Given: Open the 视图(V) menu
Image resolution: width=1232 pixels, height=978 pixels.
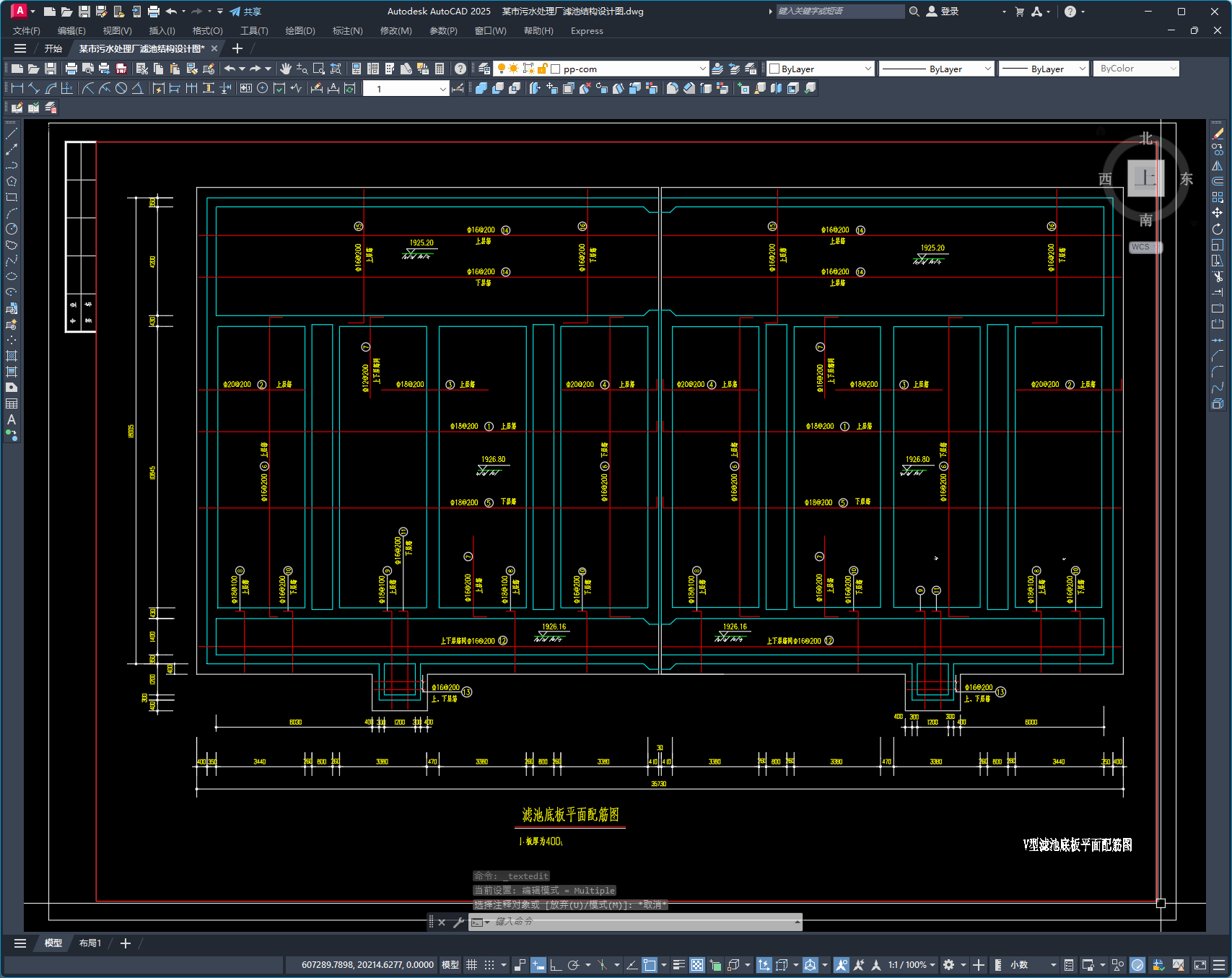Looking at the screenshot, I should [x=117, y=31].
